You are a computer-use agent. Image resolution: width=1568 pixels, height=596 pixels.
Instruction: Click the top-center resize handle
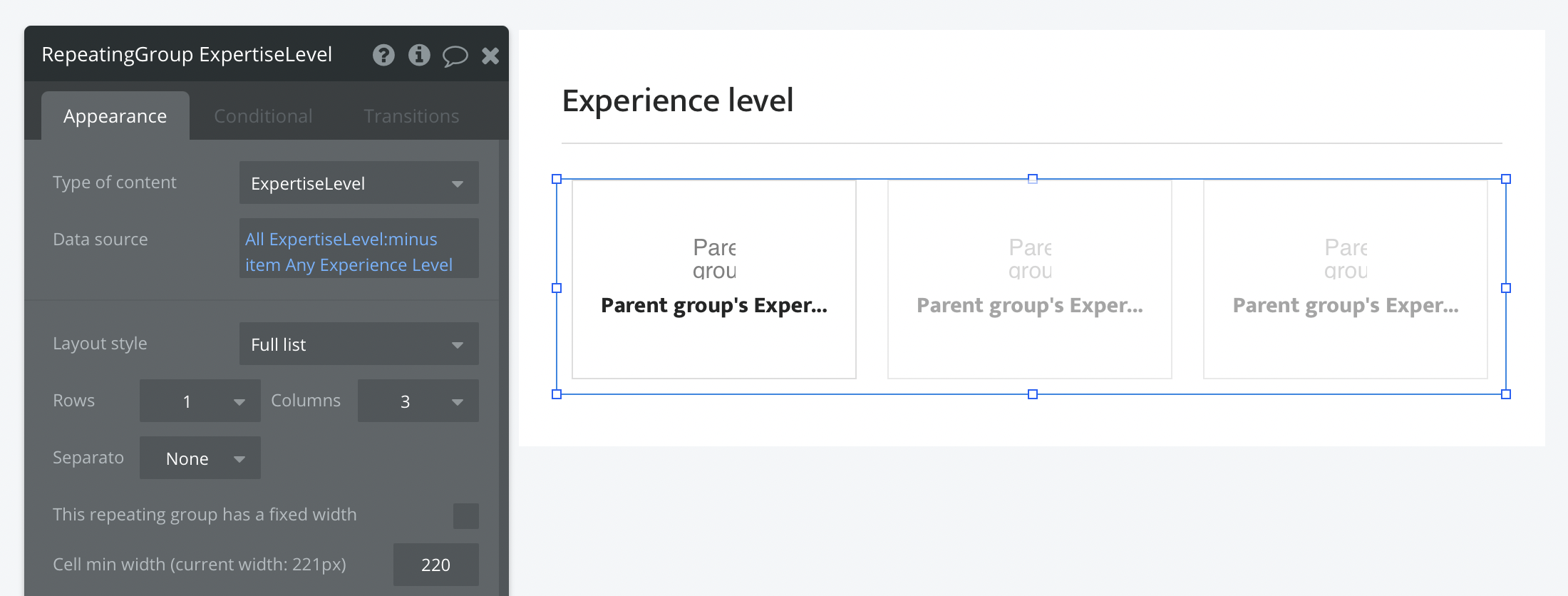pyautogui.click(x=1032, y=179)
